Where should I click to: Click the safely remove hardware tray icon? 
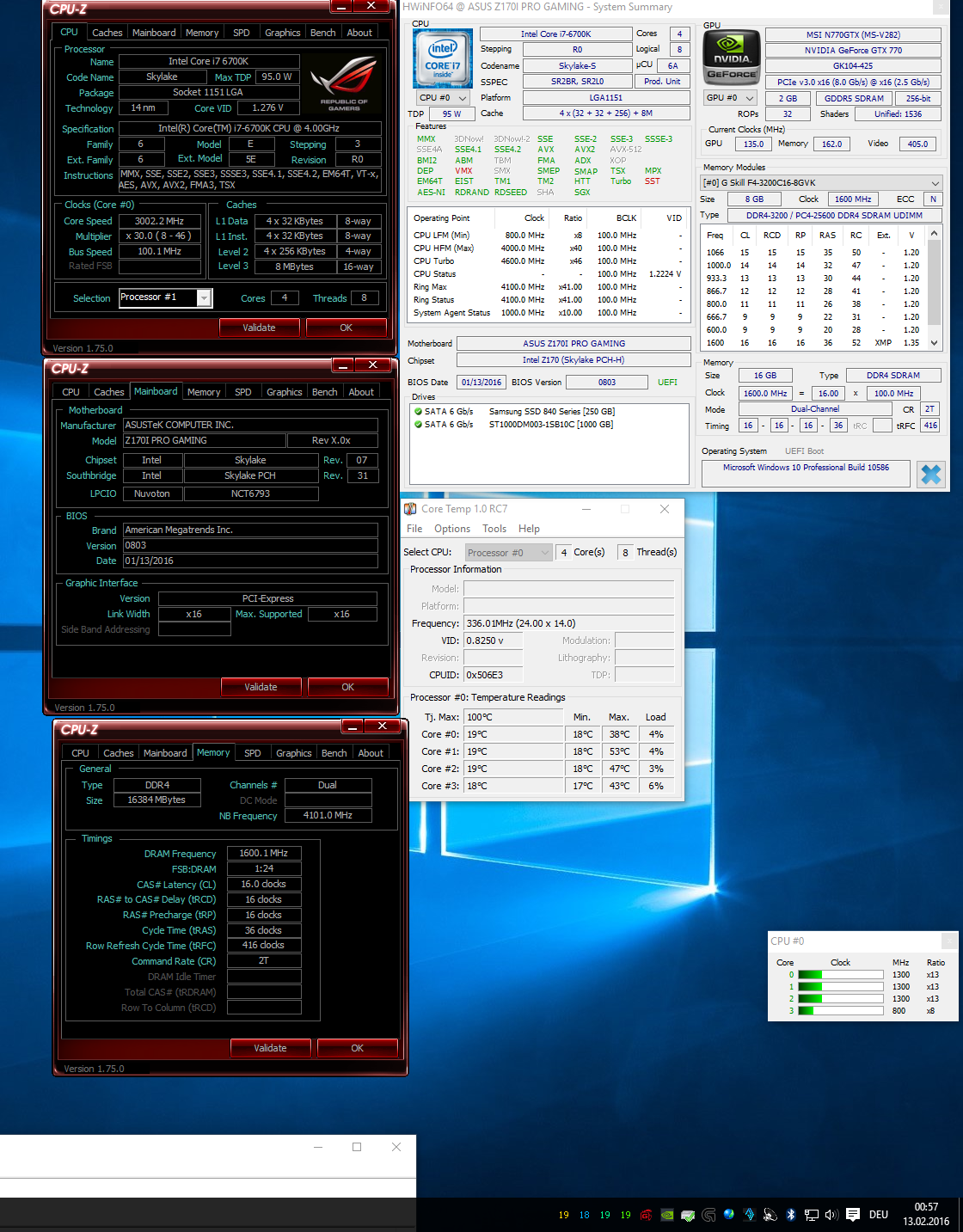[x=688, y=1215]
